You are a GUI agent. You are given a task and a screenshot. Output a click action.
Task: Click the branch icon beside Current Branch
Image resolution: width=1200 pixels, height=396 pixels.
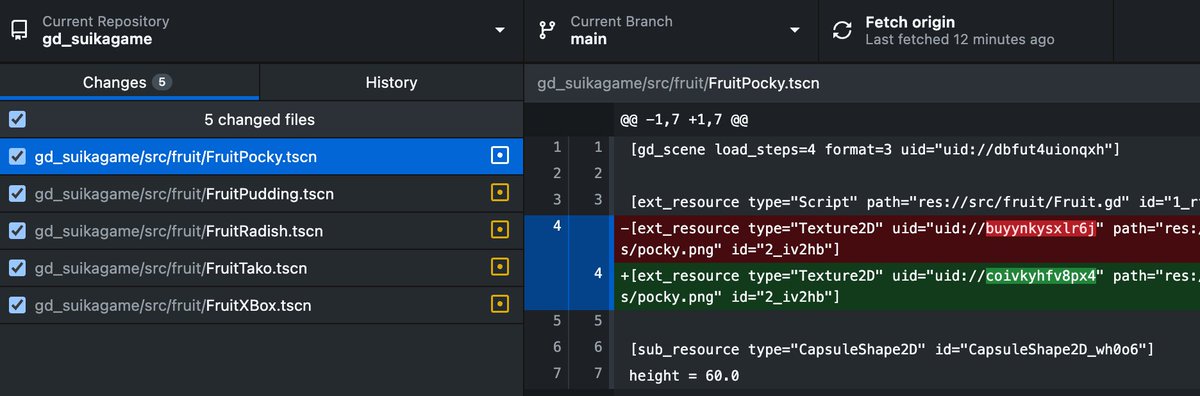tap(547, 30)
